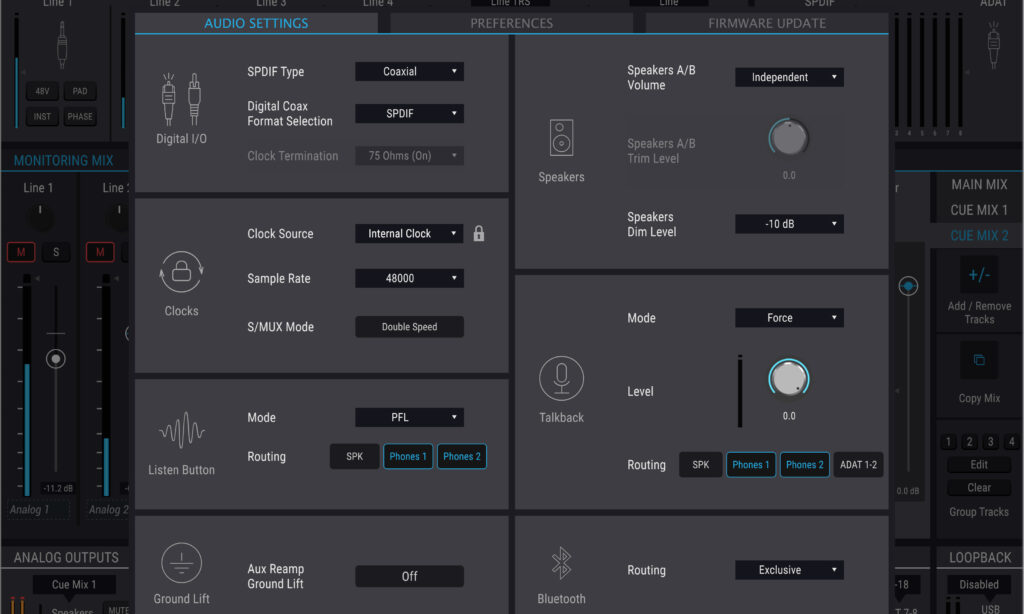
Task: Adjust the Speakers A/B Trim Level knob
Action: [x=789, y=137]
